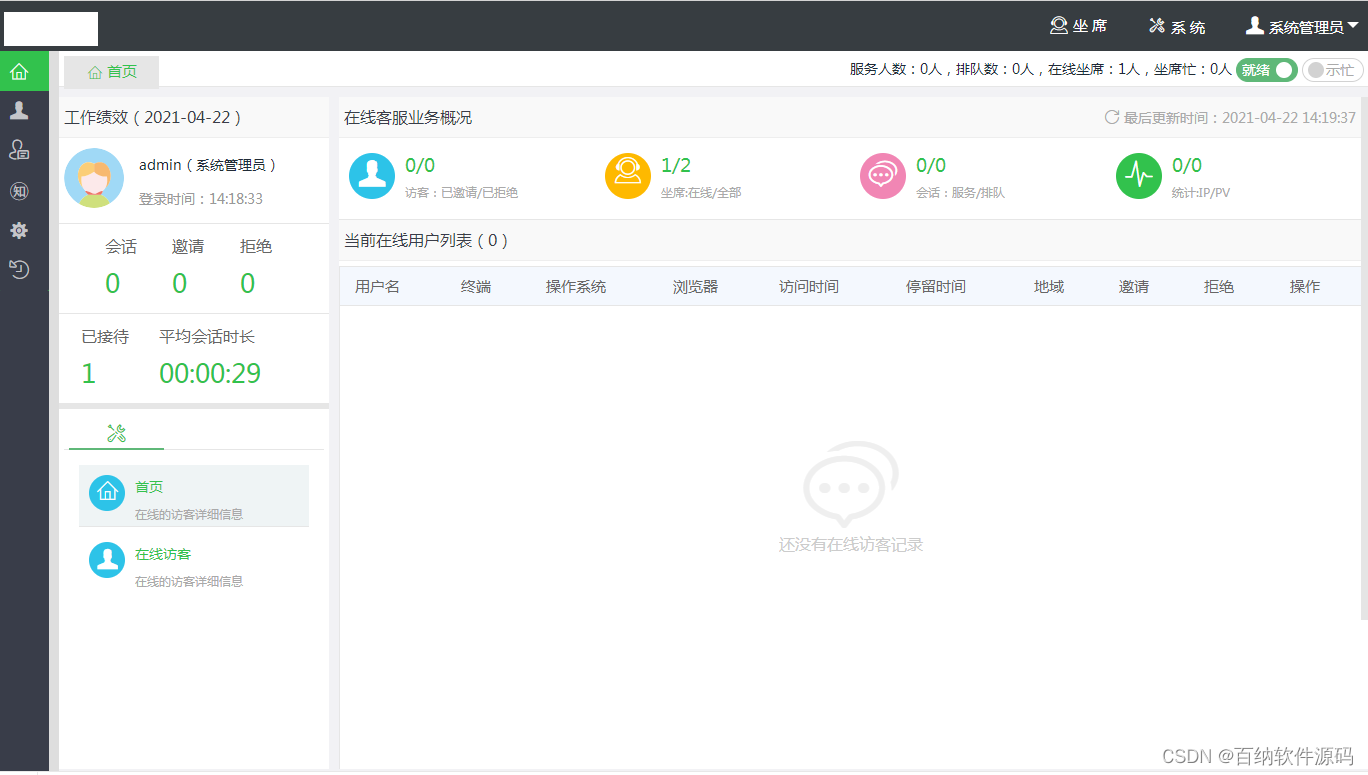The height and width of the screenshot is (775, 1368).
Task: Open the visitor person icon in sidebar
Action: click(x=19, y=110)
